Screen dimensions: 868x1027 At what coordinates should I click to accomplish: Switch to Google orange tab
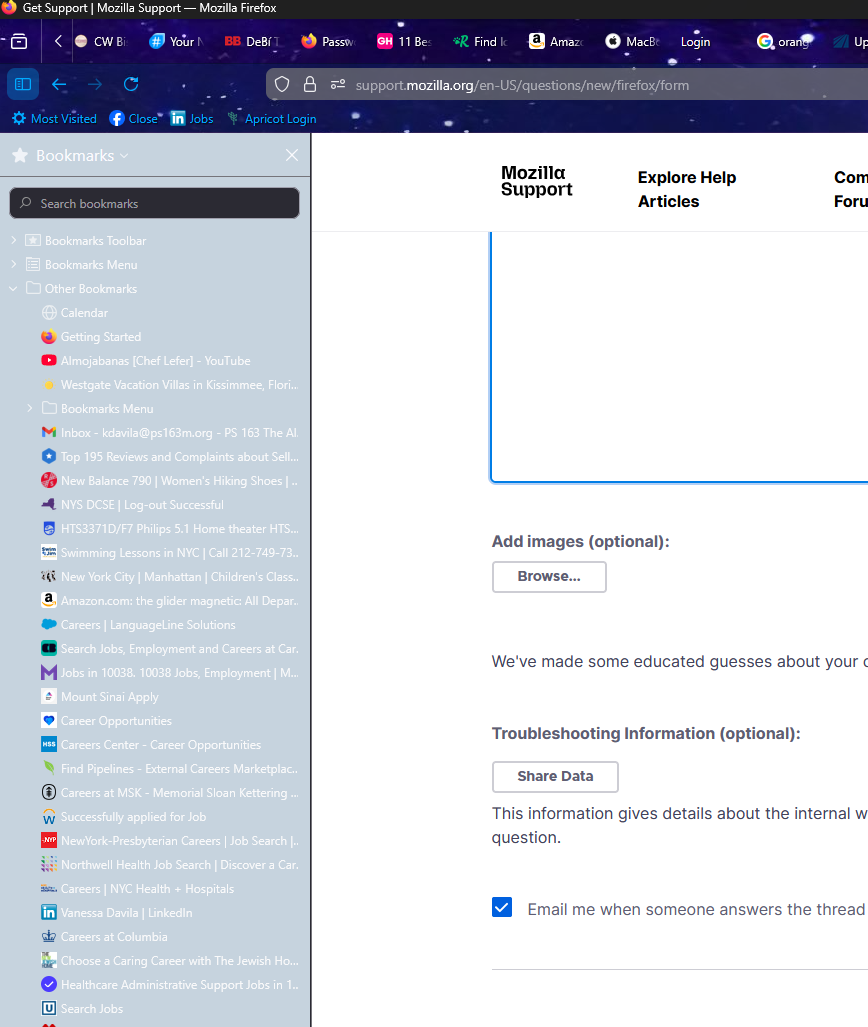point(784,42)
